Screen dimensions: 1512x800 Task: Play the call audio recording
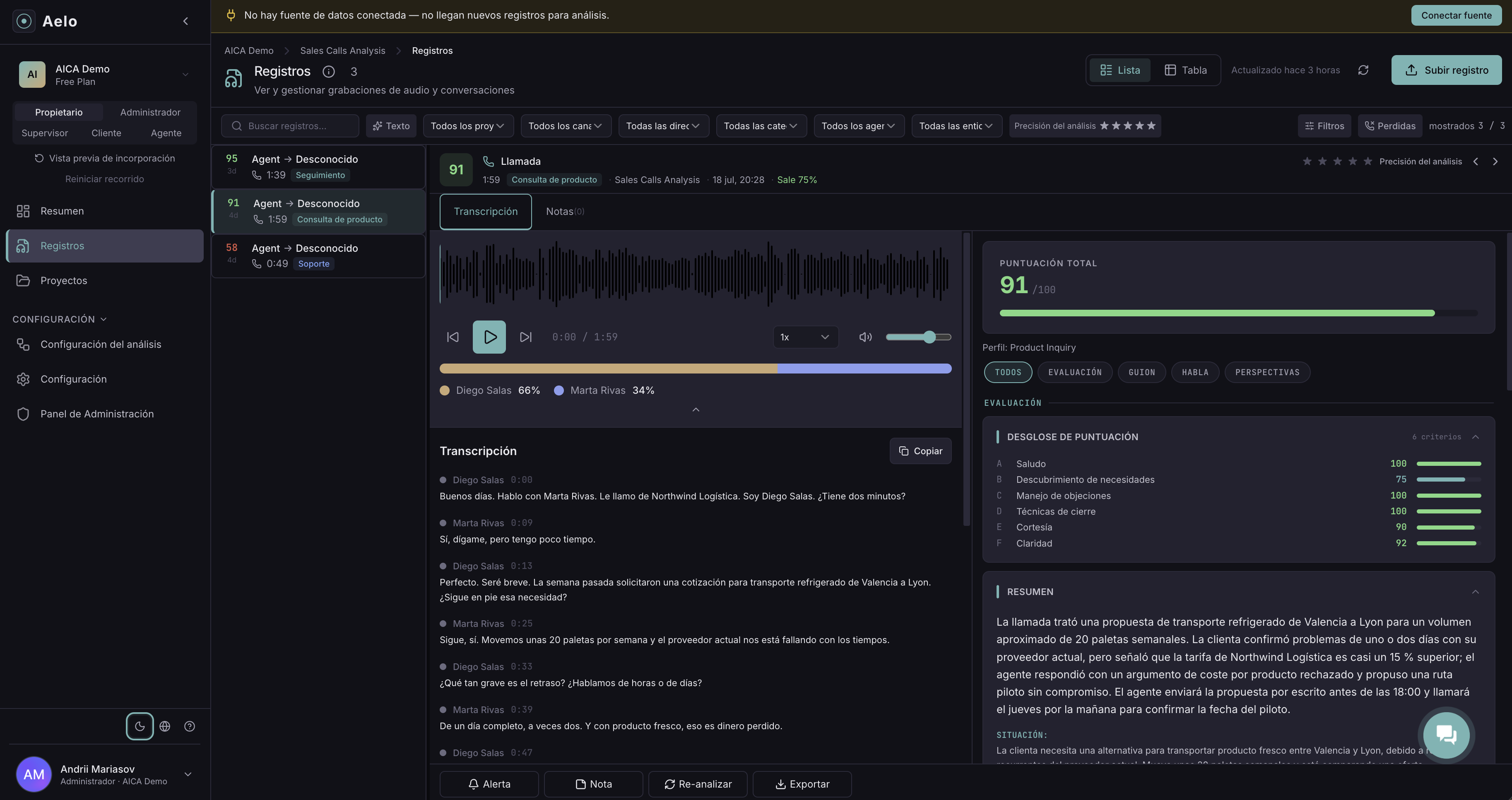pos(489,337)
